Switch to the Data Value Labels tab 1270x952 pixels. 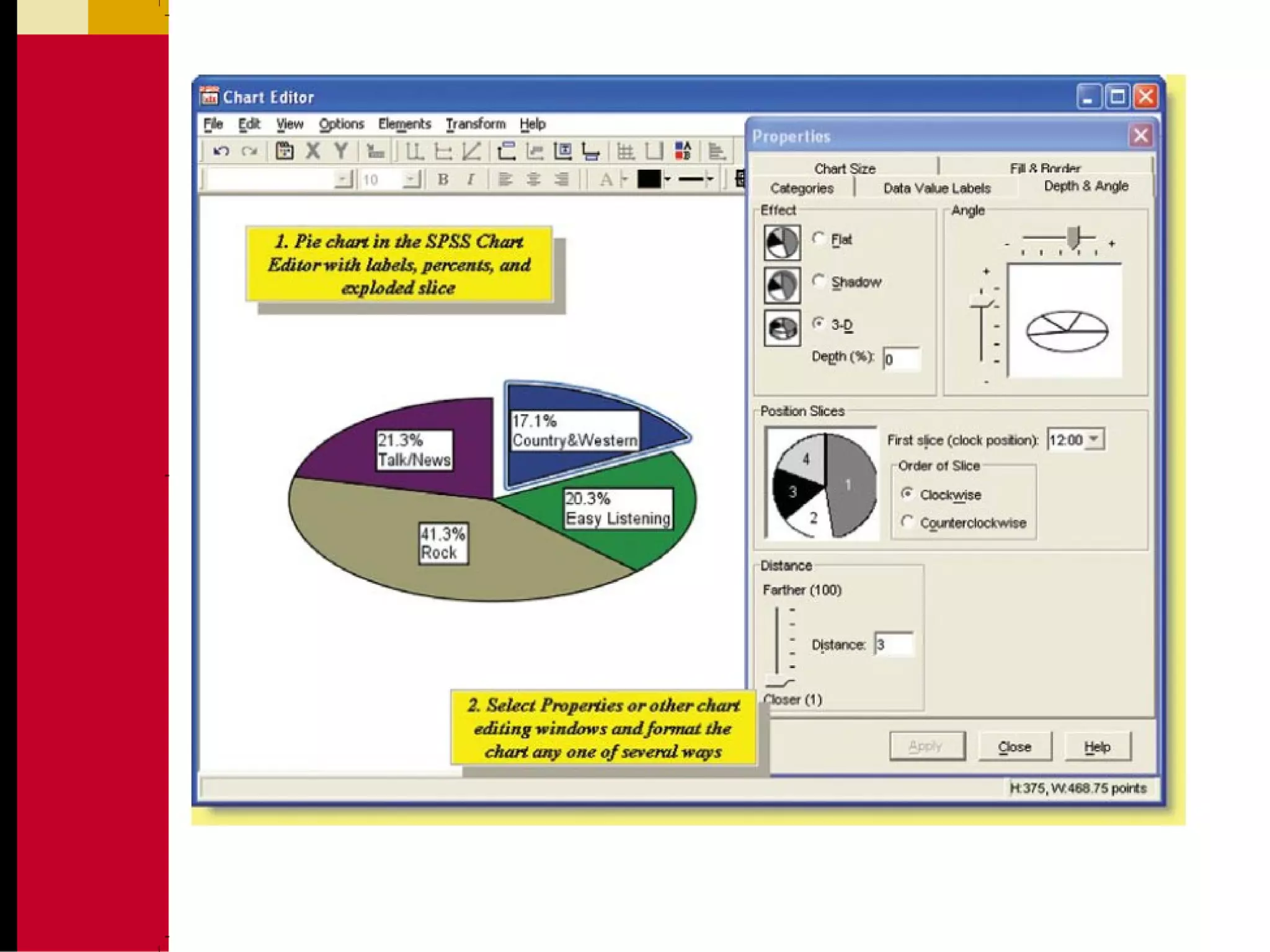click(936, 188)
